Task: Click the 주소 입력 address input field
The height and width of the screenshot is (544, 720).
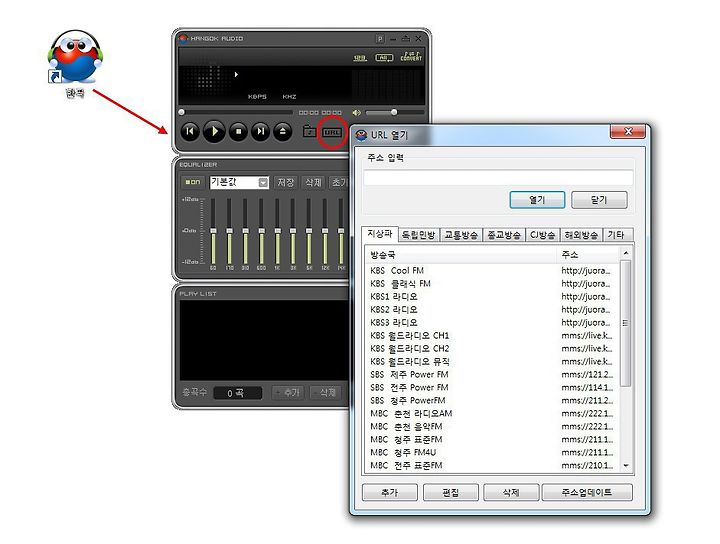Action: [x=498, y=177]
